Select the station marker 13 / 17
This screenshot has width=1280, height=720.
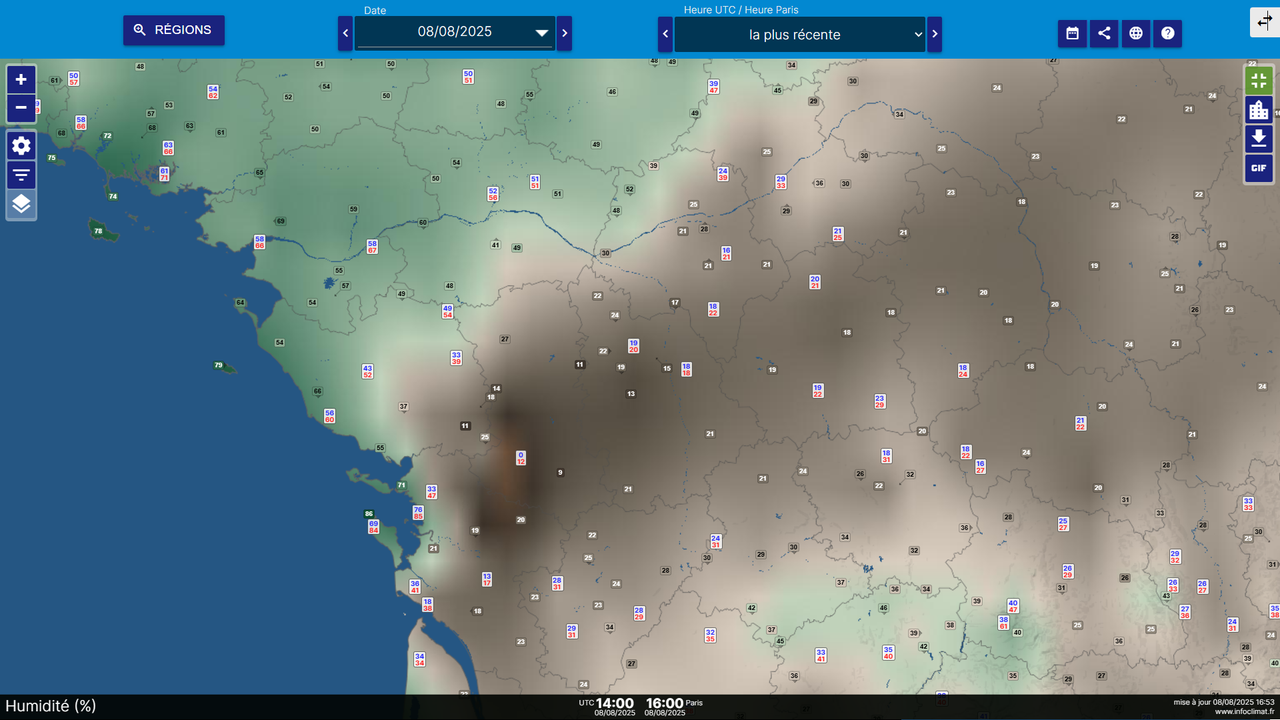(487, 579)
